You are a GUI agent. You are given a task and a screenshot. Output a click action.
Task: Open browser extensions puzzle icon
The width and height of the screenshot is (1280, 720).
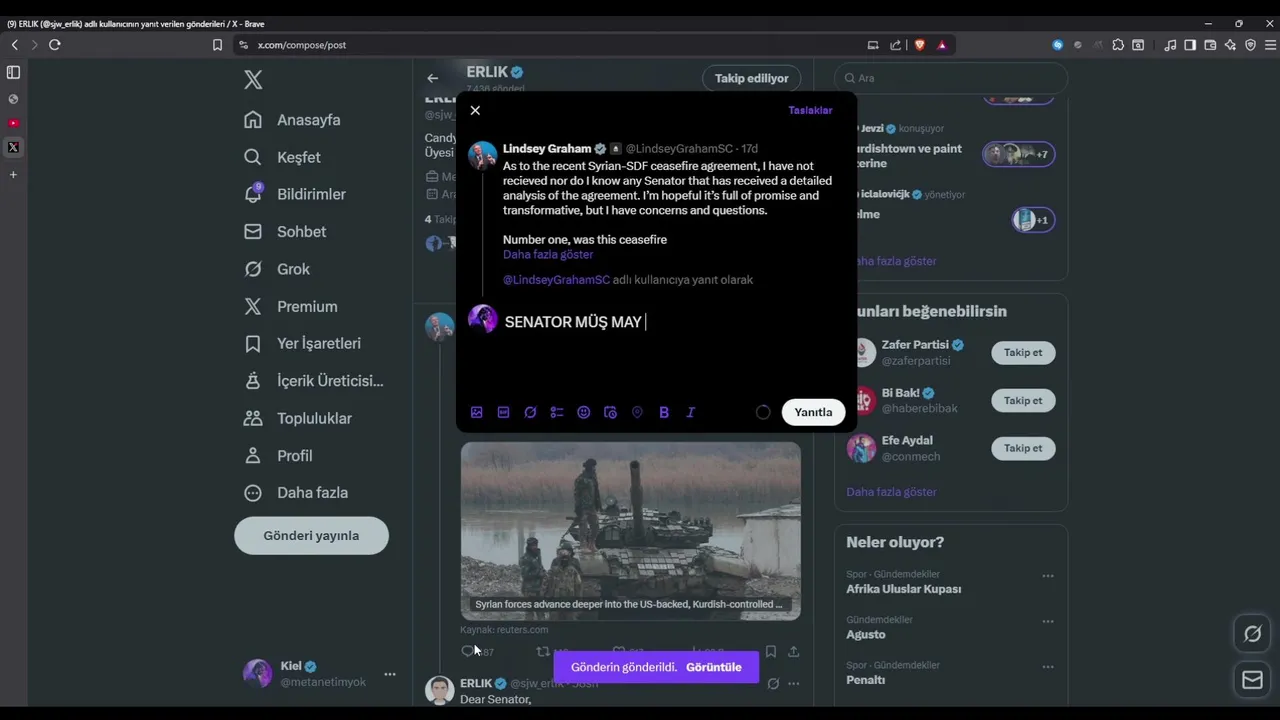[1118, 45]
